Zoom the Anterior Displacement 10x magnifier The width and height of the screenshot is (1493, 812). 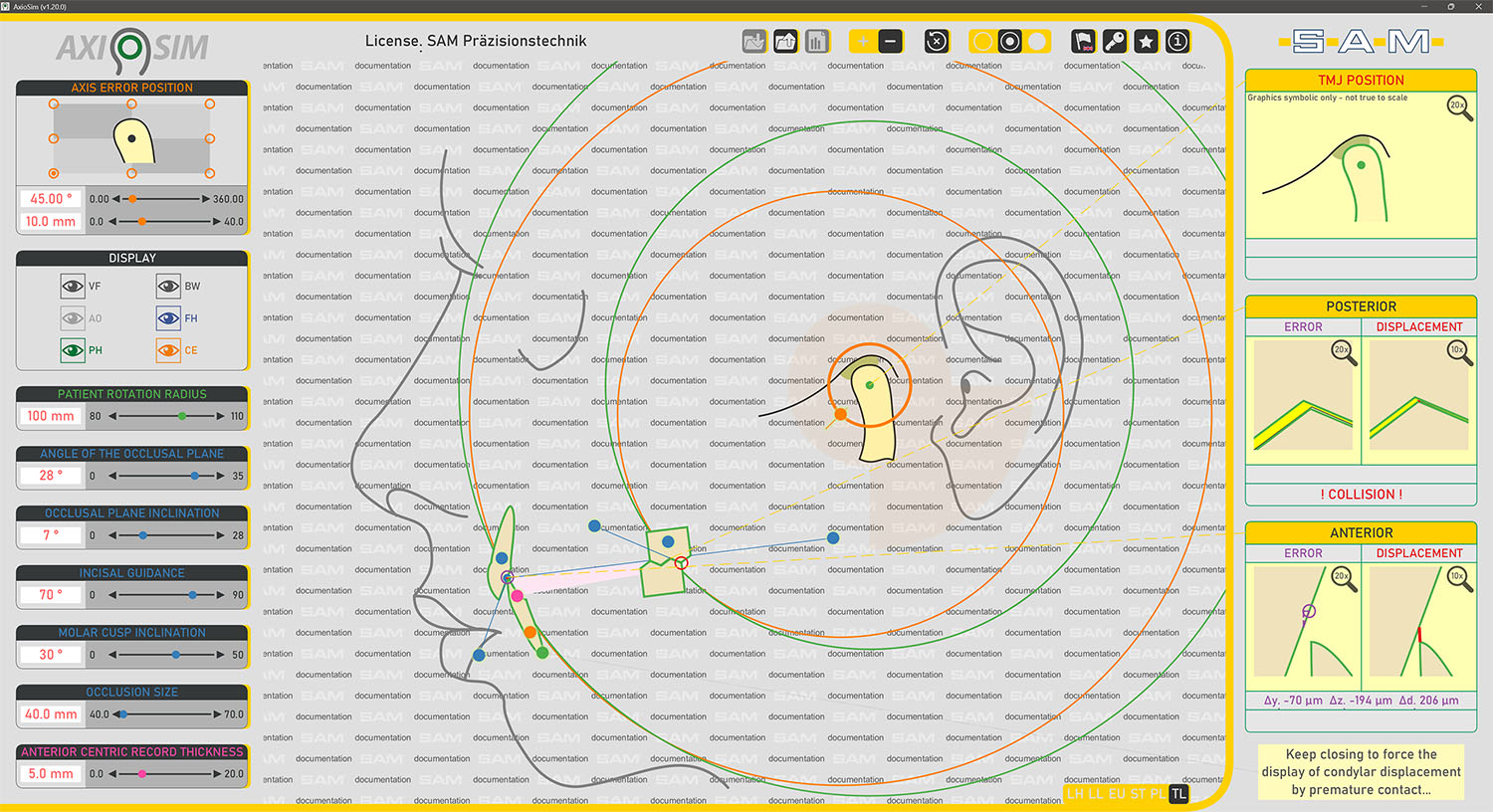(1459, 579)
